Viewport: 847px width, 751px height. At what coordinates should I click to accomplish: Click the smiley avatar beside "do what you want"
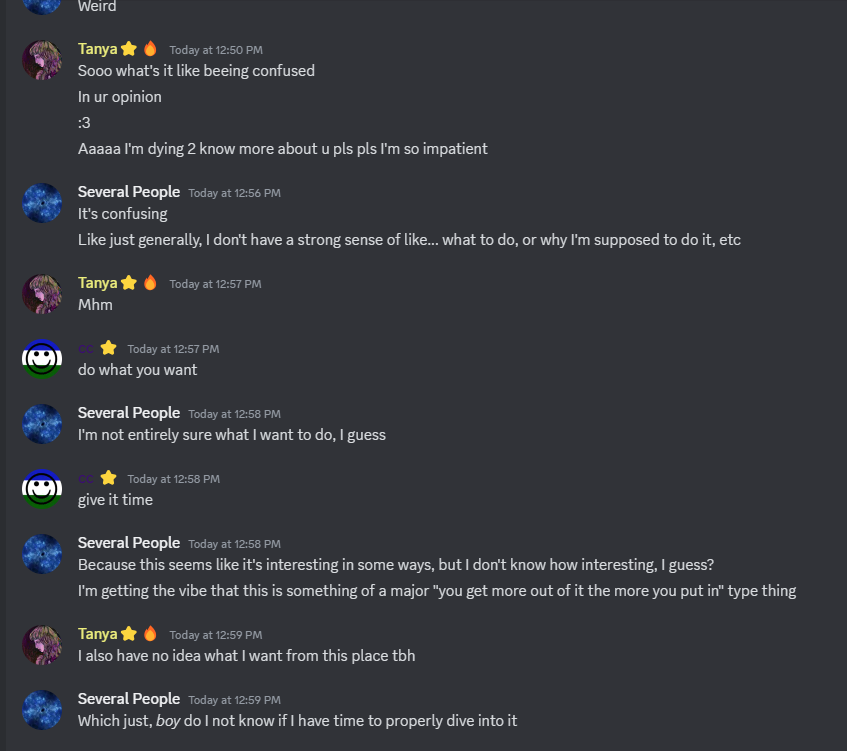42,359
